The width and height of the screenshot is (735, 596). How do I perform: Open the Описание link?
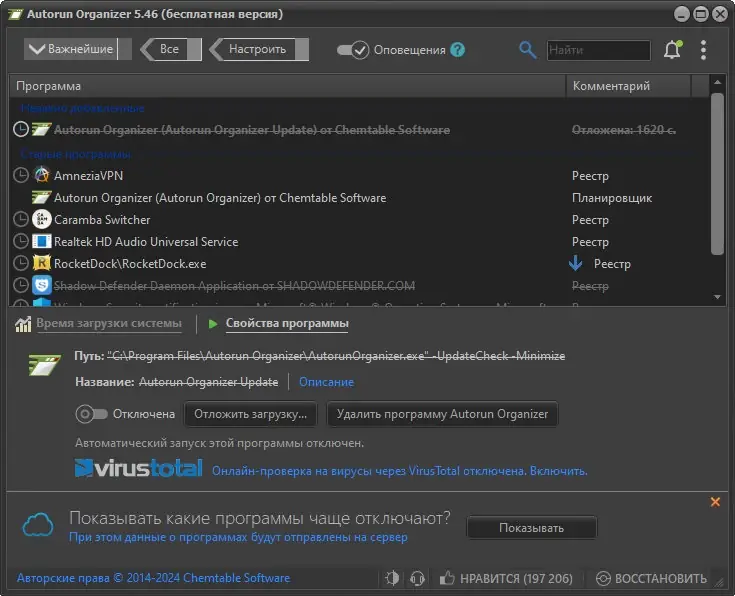(x=326, y=382)
